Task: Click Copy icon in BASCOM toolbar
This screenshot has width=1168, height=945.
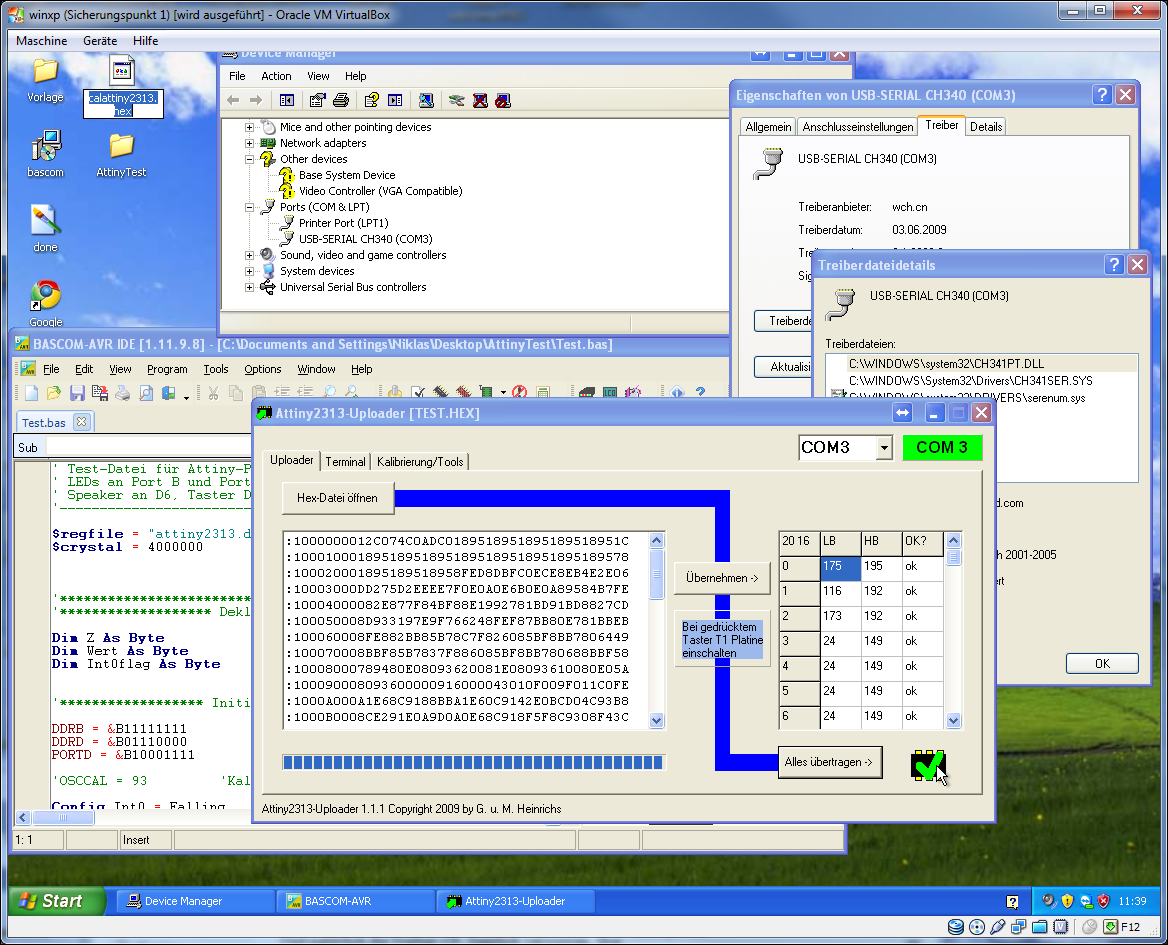Action: [x=236, y=392]
